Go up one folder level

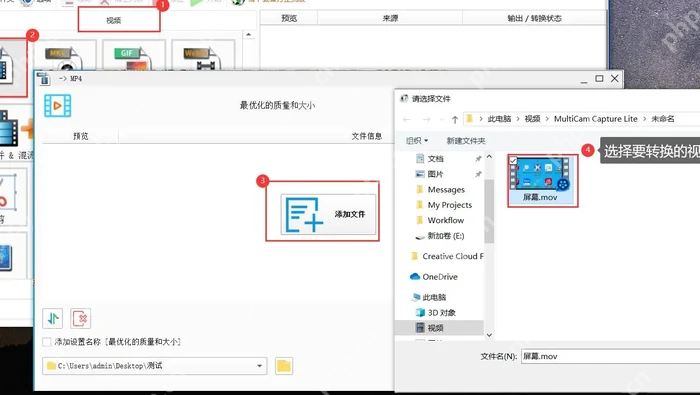point(455,119)
